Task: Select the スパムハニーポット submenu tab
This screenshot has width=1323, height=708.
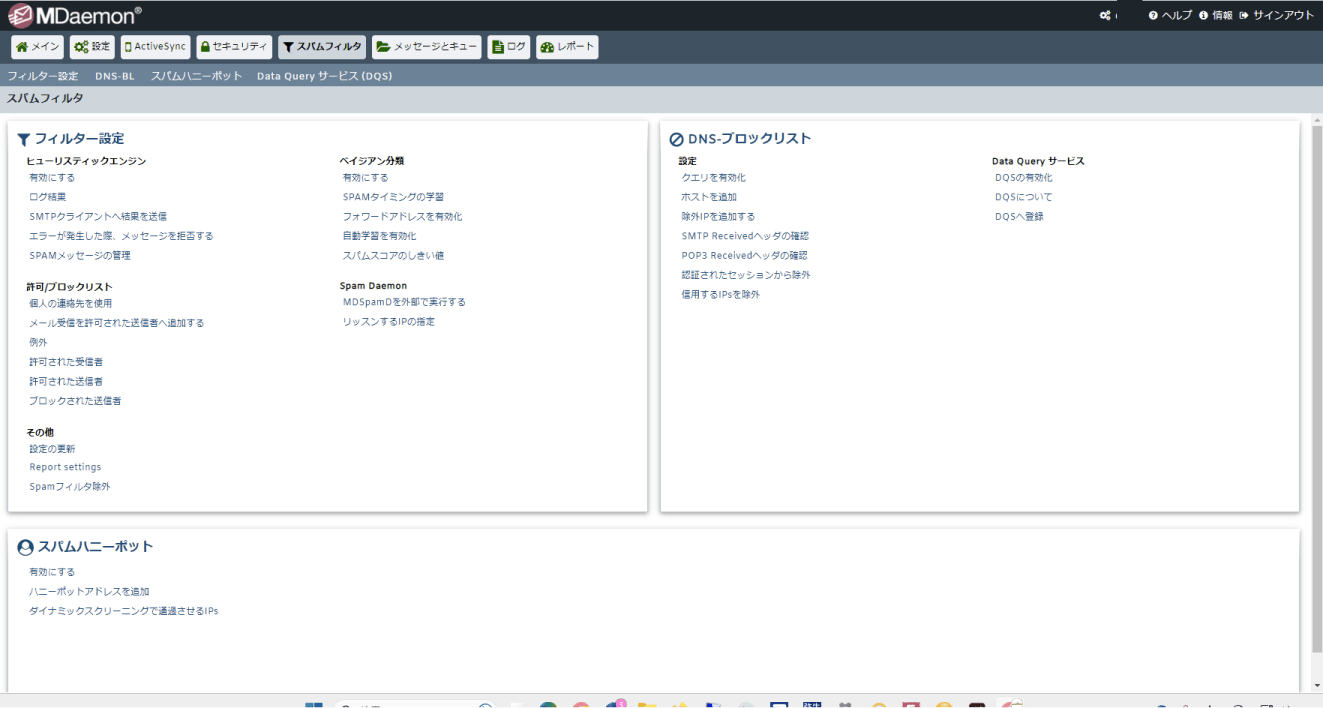Action: point(197,76)
